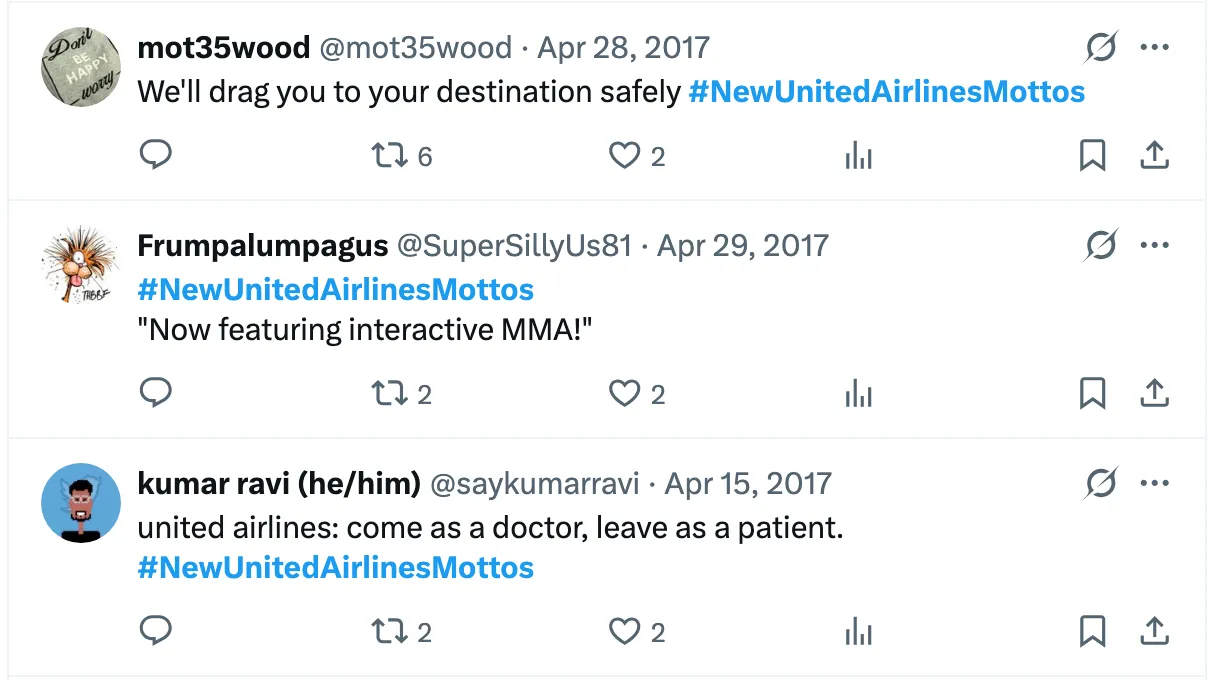This screenshot has width=1208, height=680.
Task: Reply to mot35wood's tweet
Action: coord(156,156)
